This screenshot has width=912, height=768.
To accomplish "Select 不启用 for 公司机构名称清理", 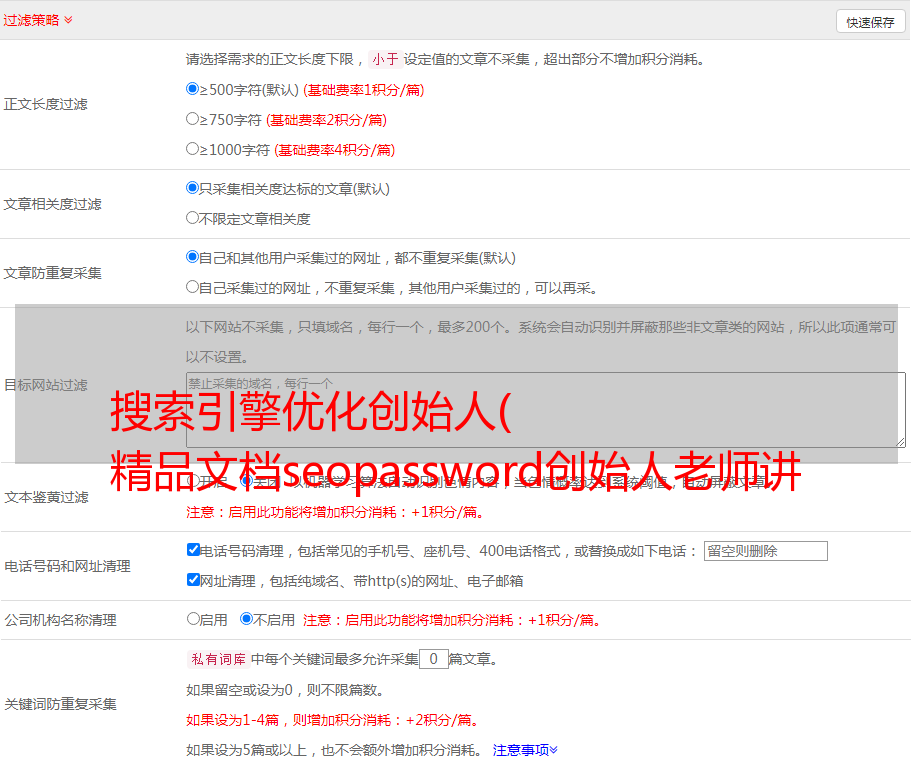I will (x=246, y=619).
